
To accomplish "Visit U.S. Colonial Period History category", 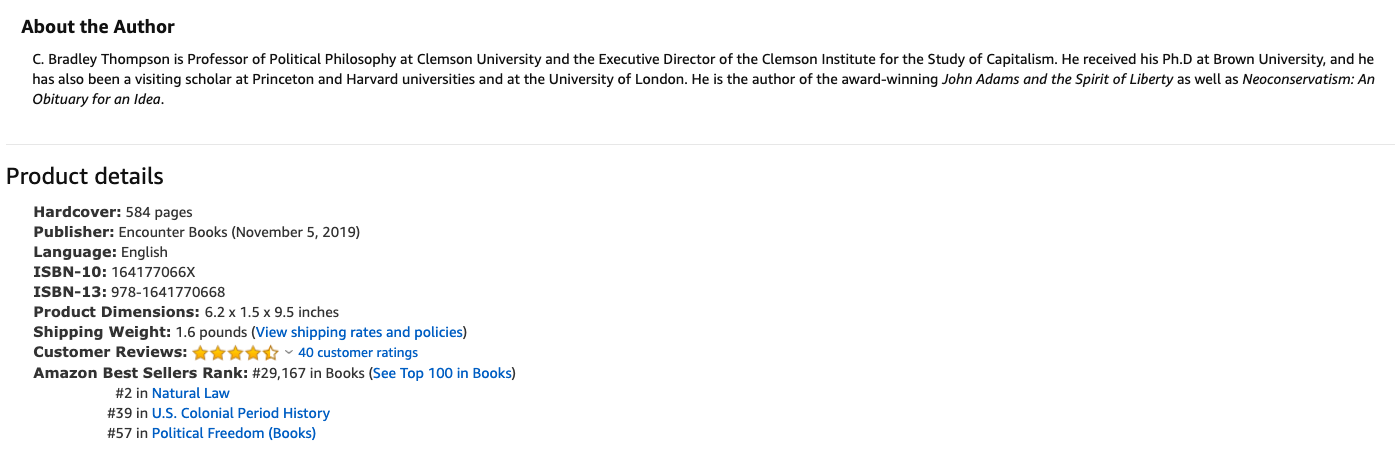I will tap(241, 413).
